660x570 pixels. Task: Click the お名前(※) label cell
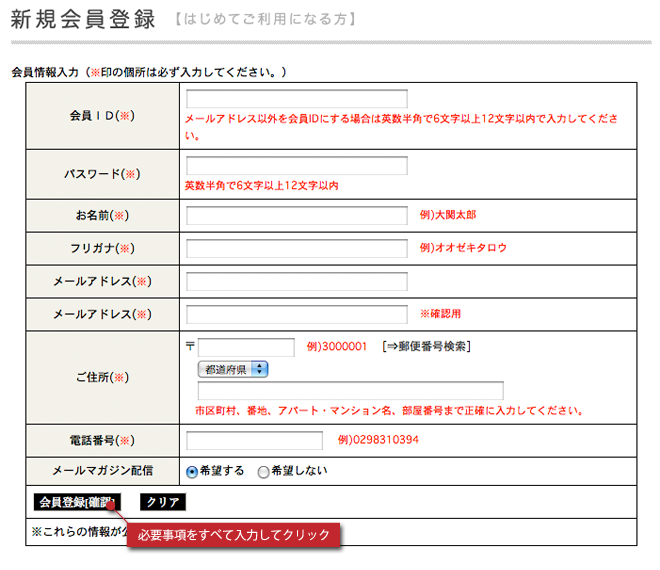(103, 216)
